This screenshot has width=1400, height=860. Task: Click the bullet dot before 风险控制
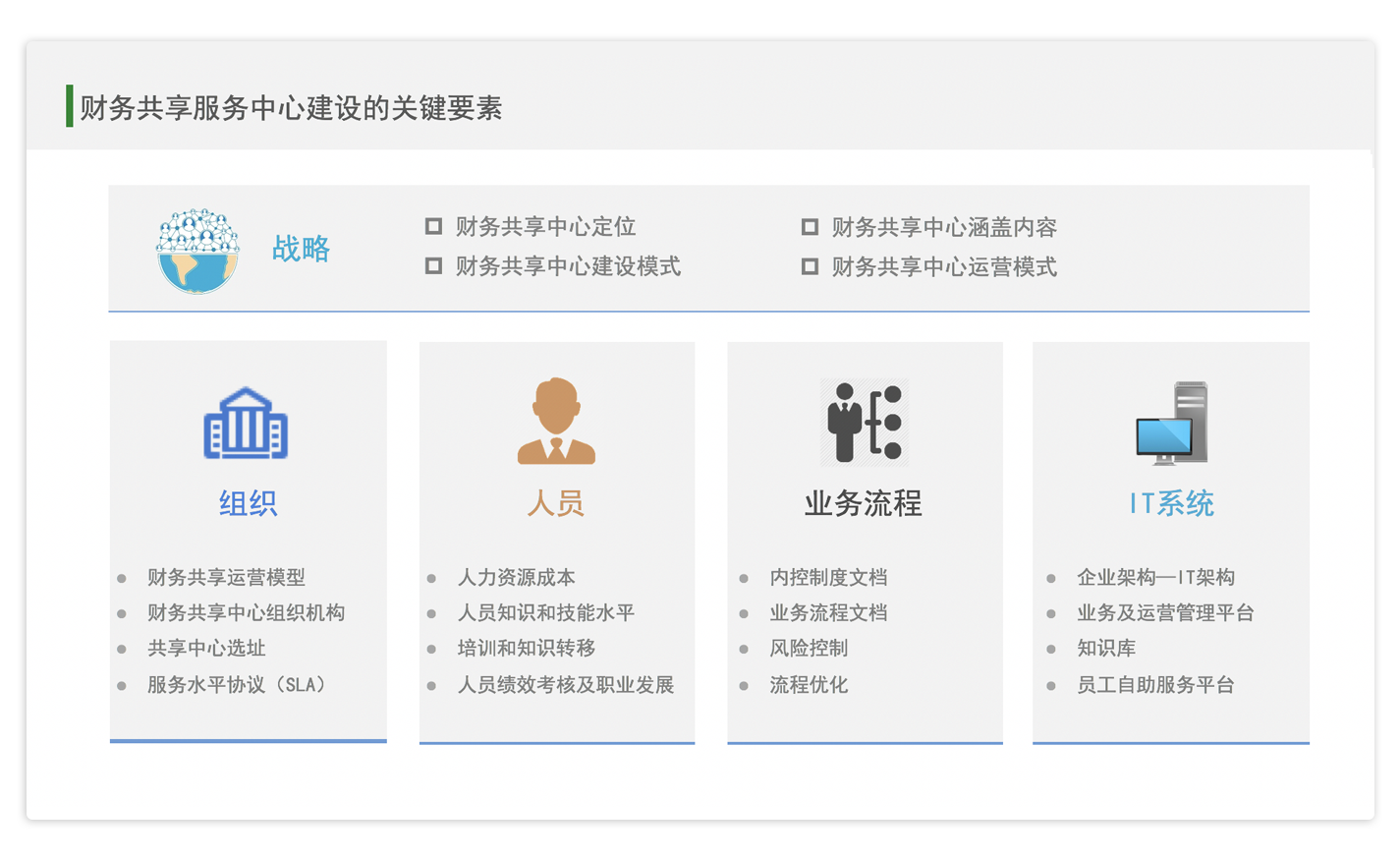tap(744, 650)
